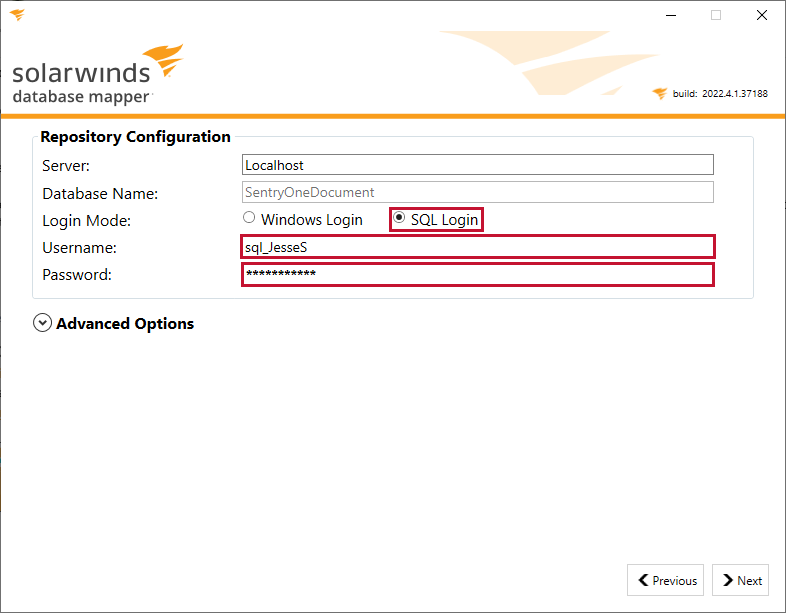Click the Password label

pyautogui.click(x=77, y=275)
